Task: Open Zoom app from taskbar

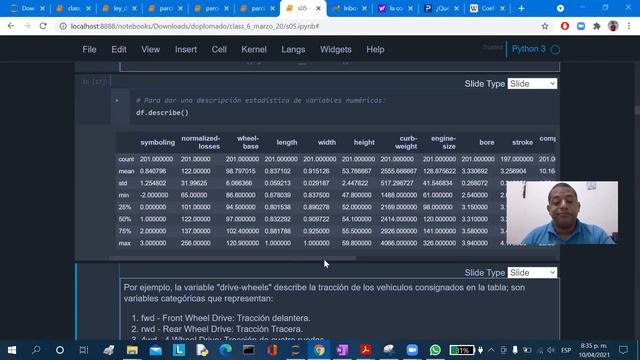Action: tap(412, 350)
